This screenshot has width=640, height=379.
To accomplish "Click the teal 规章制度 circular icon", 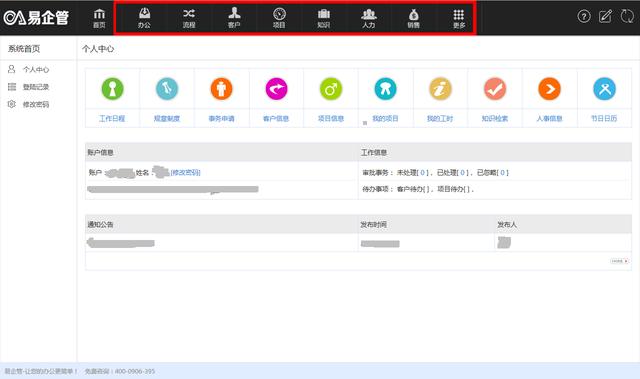I will click(x=167, y=89).
